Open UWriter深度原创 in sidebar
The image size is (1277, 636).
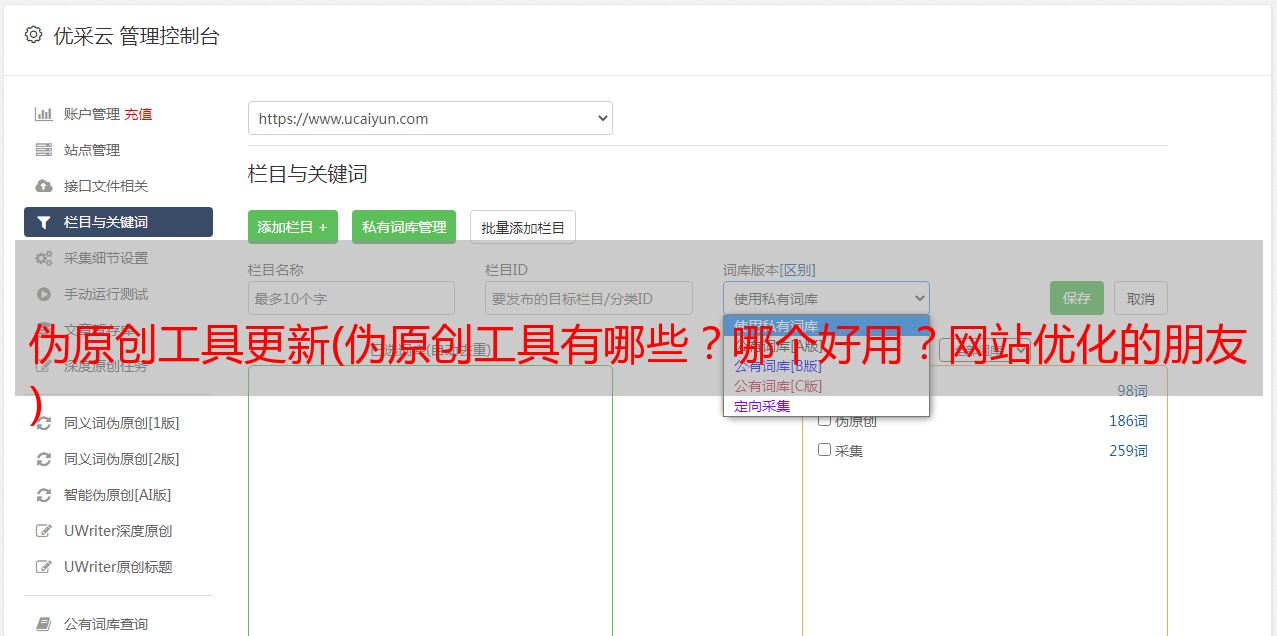pos(118,531)
